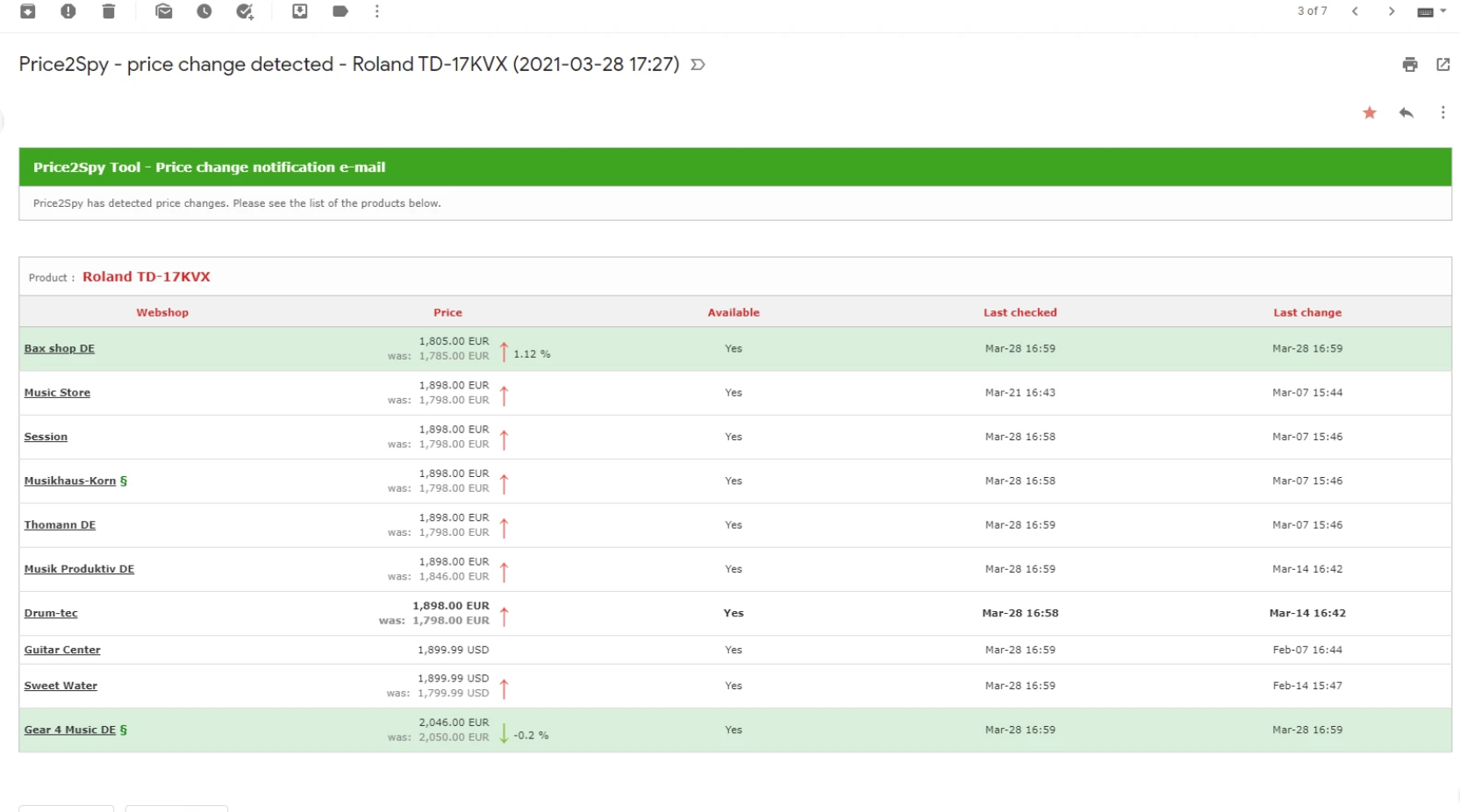Move the email to another folder
This screenshot has width=1460, height=812.
coord(299,12)
